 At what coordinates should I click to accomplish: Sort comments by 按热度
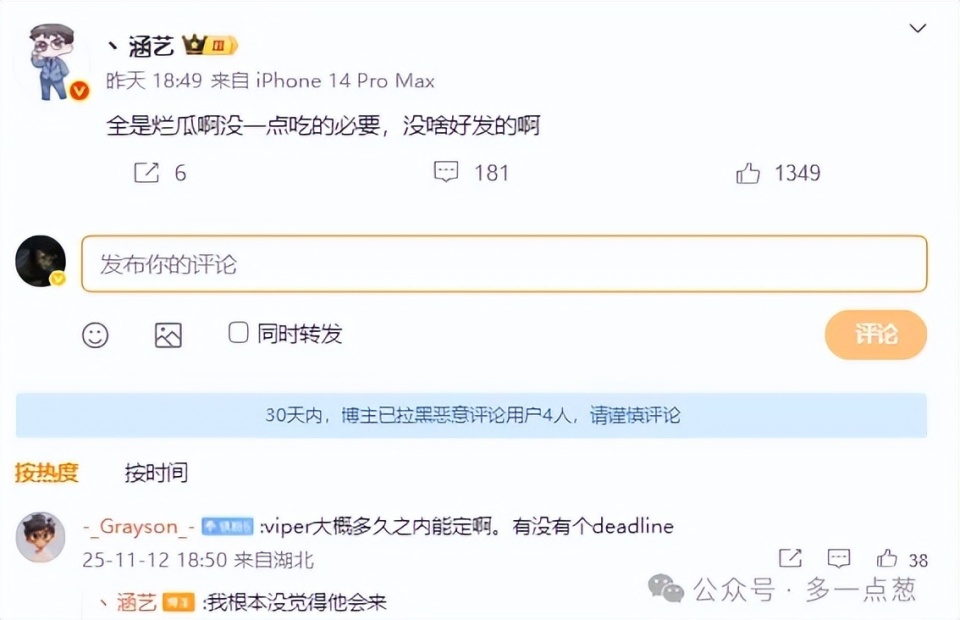coord(47,472)
